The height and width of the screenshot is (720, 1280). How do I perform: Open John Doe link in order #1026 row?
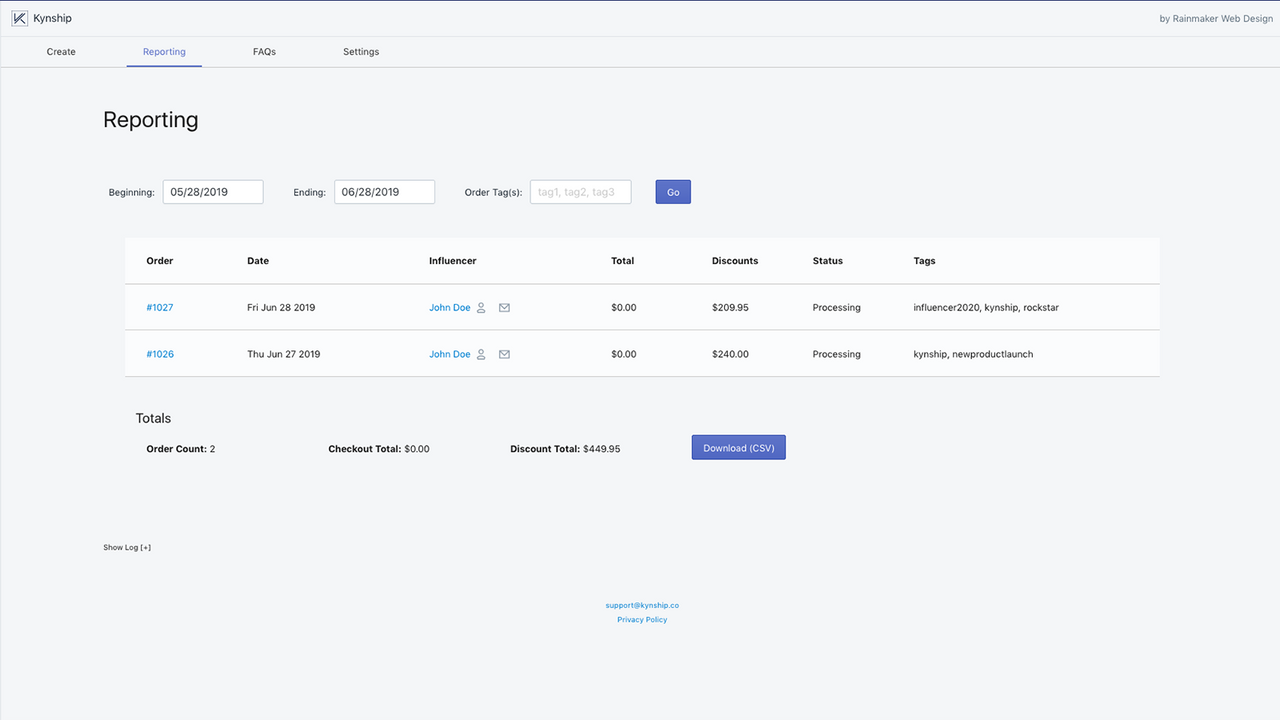(x=450, y=354)
